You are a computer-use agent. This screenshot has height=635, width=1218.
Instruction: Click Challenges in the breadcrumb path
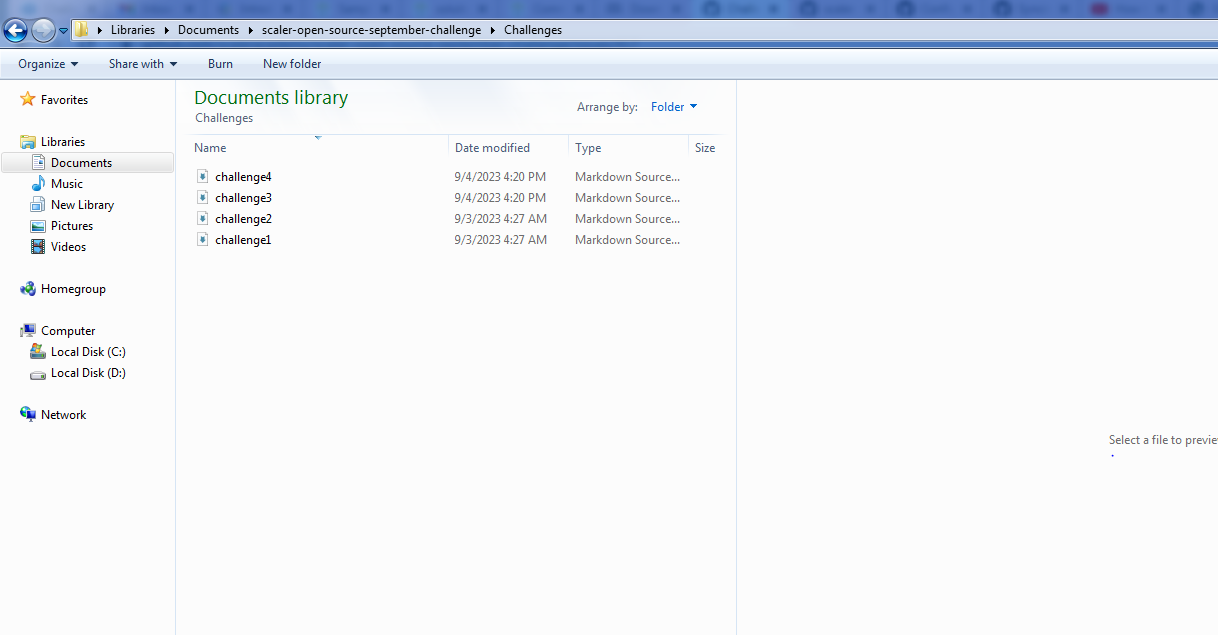click(532, 30)
